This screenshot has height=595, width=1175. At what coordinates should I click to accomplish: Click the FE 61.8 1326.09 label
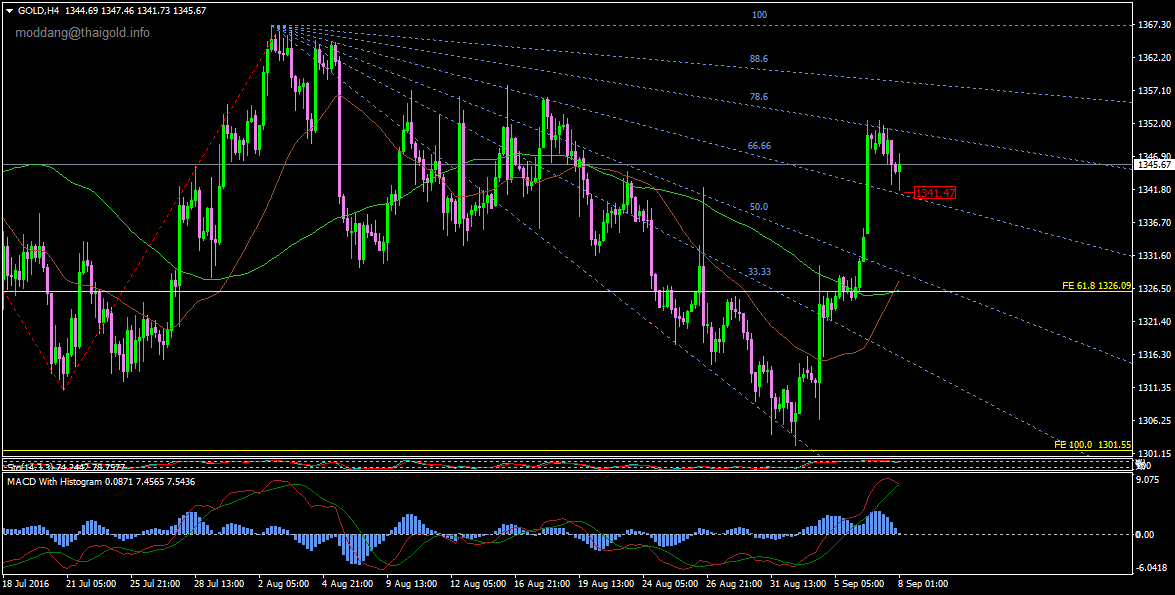(1096, 286)
